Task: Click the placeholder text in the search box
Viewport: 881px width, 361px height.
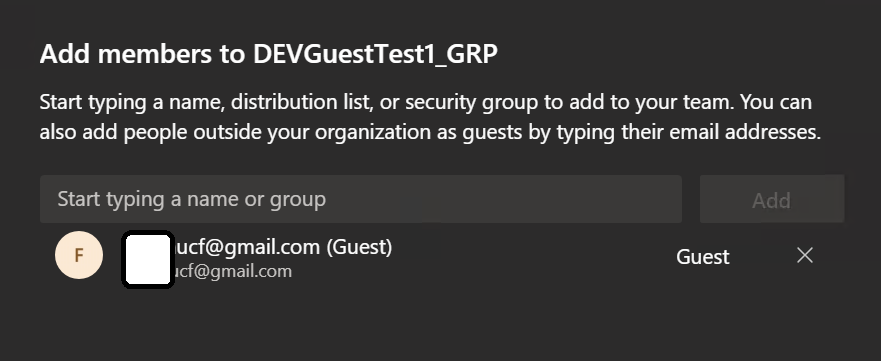Action: 192,199
